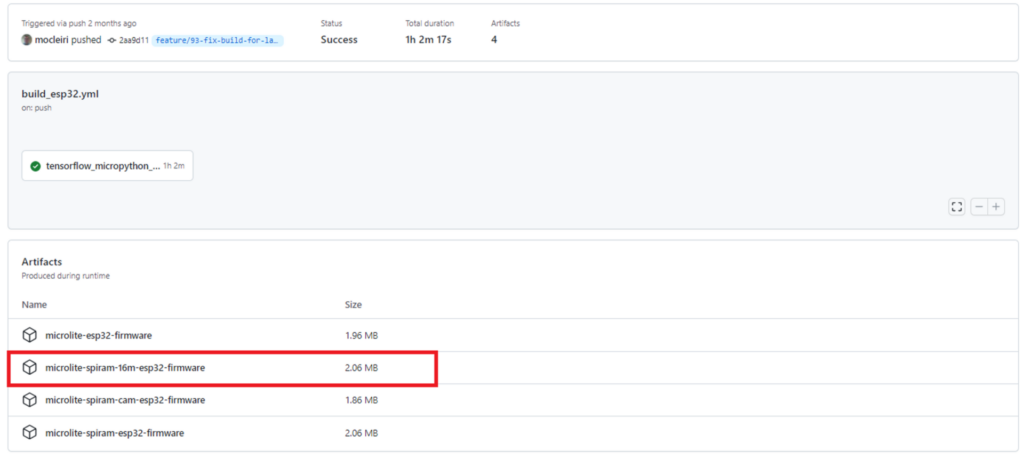Download the microlite-spiram-esp32-firmware artifact
The height and width of the screenshot is (459, 1024).
114,432
